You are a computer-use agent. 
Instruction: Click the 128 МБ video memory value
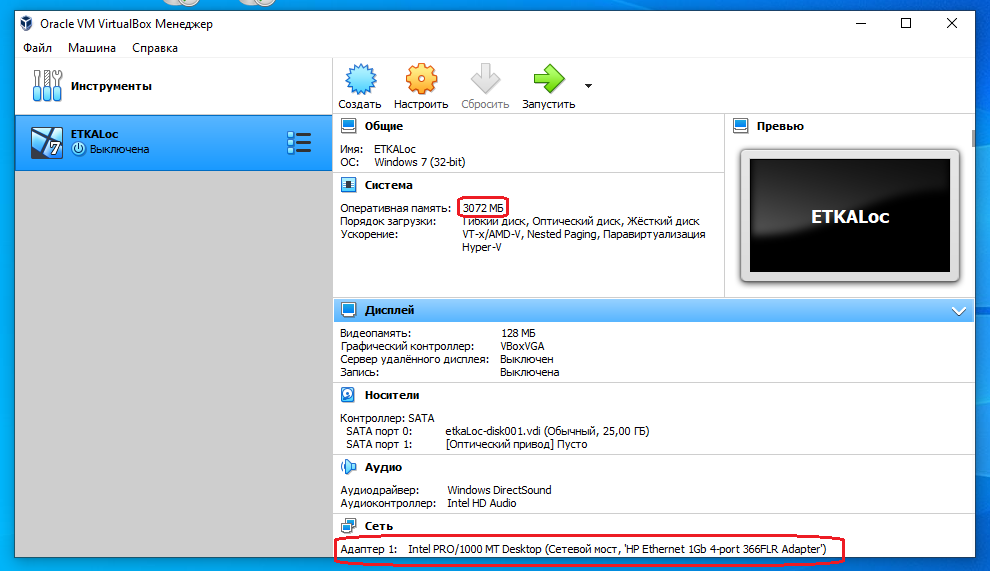[518, 333]
